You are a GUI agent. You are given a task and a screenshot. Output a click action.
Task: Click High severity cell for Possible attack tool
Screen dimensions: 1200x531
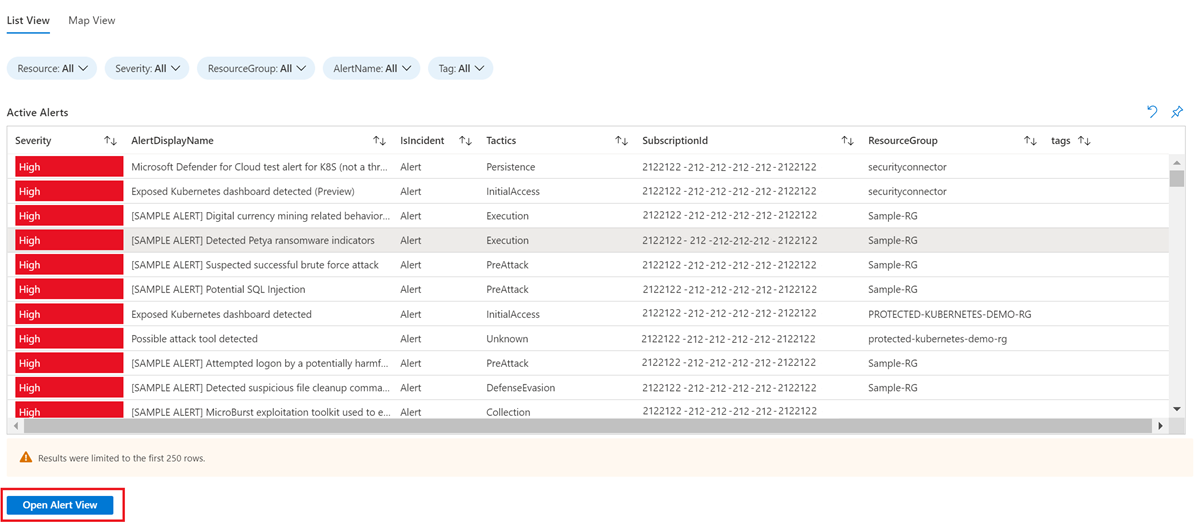[x=67, y=339]
